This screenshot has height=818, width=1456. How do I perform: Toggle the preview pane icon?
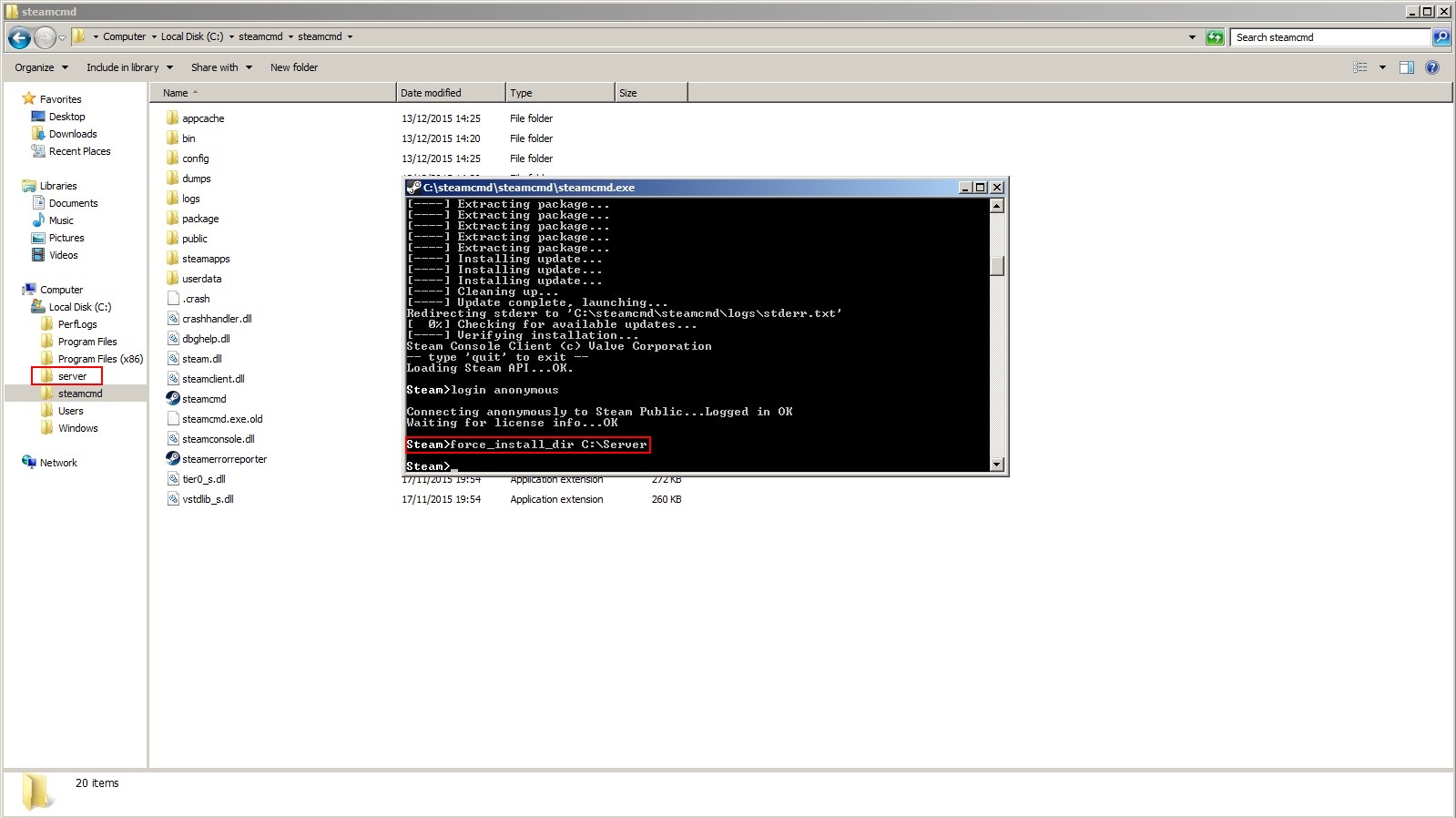1407,67
